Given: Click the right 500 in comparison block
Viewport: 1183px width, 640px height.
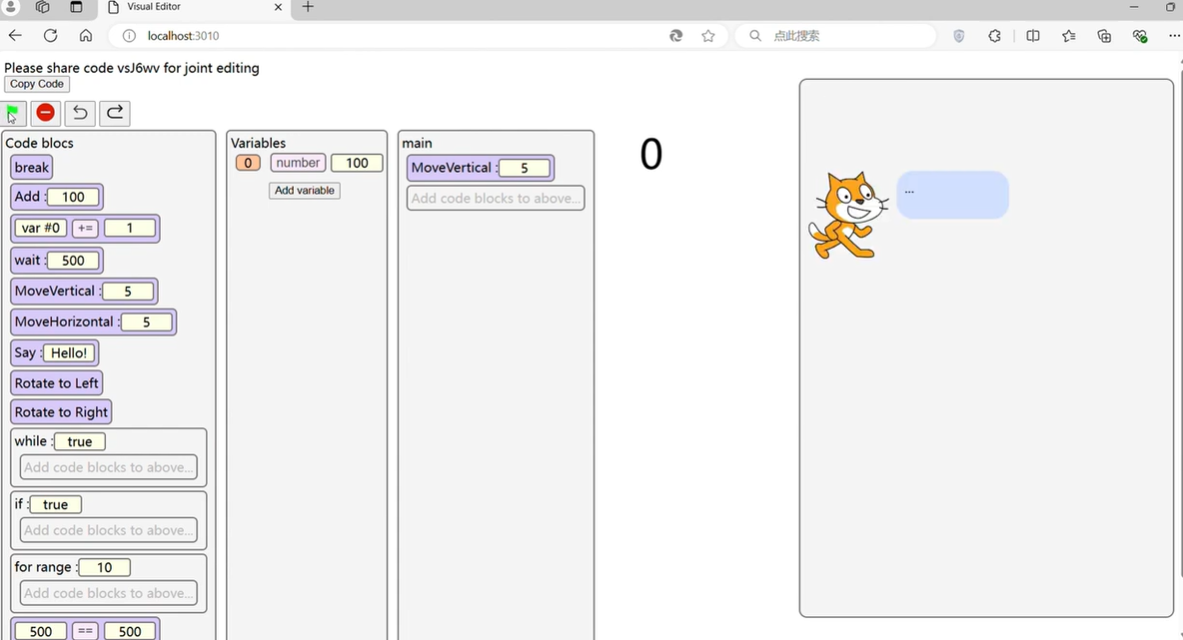Looking at the screenshot, I should coord(130,631).
